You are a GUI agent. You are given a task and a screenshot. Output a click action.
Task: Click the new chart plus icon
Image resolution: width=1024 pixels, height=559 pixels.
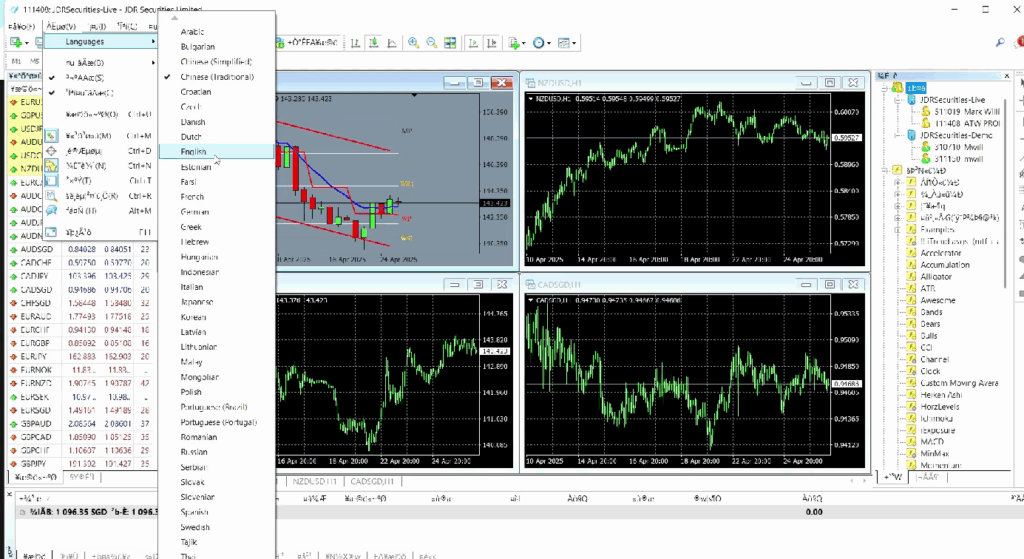pos(16,42)
